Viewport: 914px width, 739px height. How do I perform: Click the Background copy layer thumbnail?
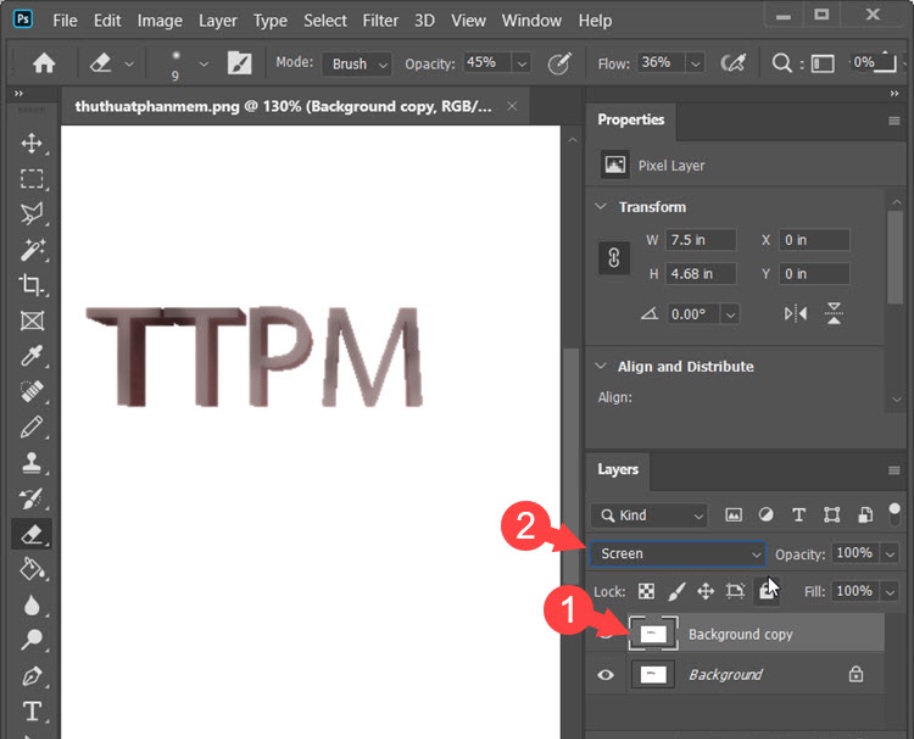[x=653, y=633]
